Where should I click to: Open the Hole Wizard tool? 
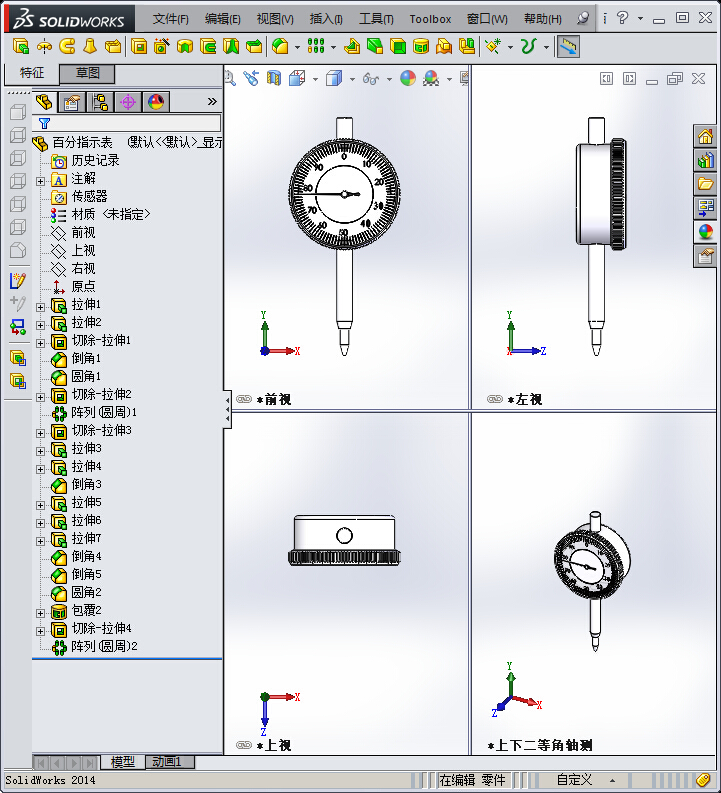point(161,47)
